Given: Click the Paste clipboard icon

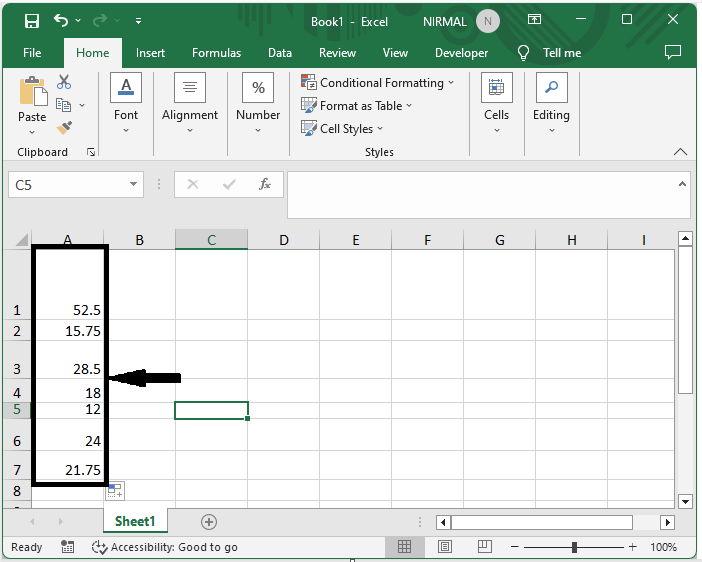Looking at the screenshot, I should pyautogui.click(x=33, y=90).
